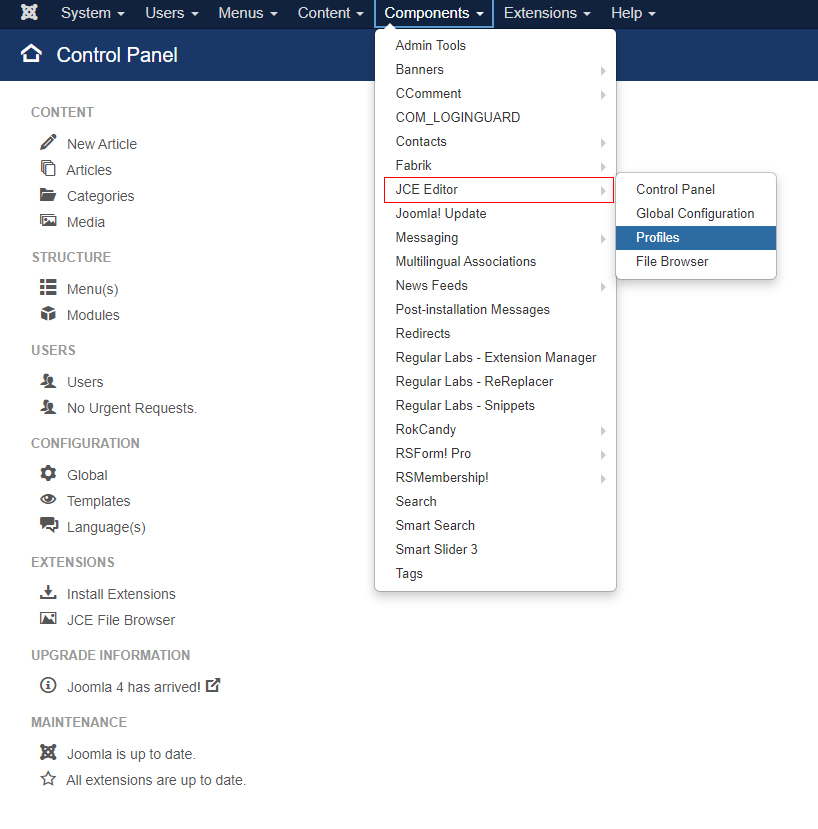
Task: Click the people icon beside No Urgent Requests
Action: pos(48,407)
